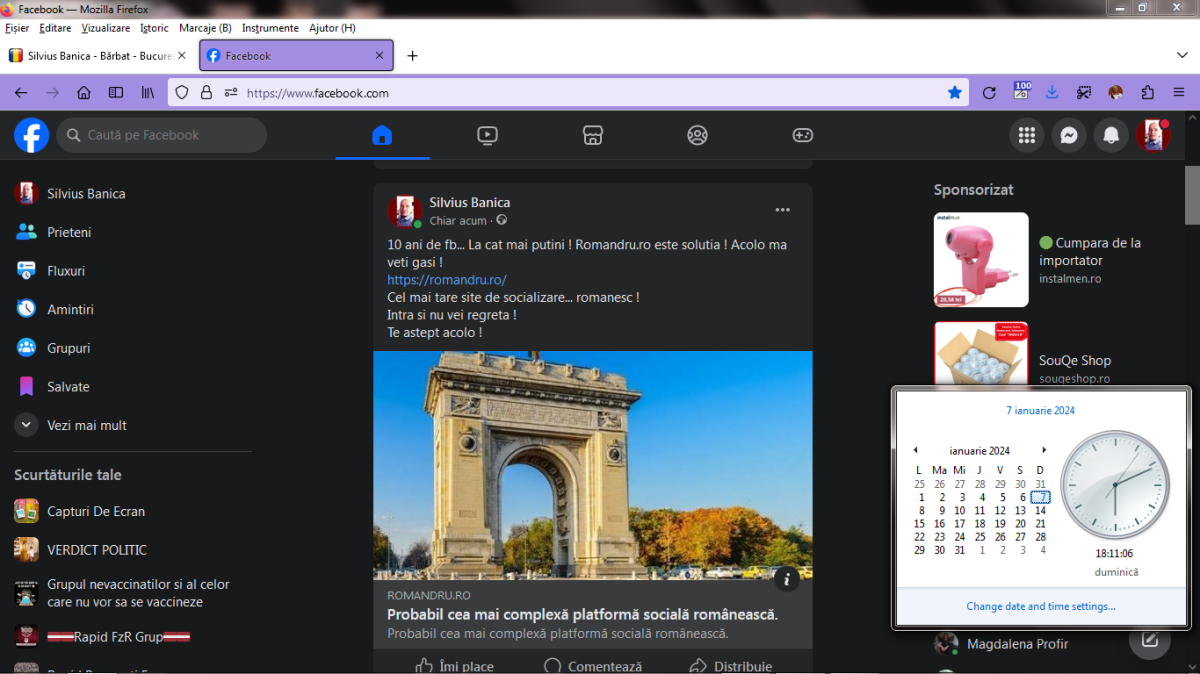
Task: Open the notifications bell icon
Action: pos(1111,135)
